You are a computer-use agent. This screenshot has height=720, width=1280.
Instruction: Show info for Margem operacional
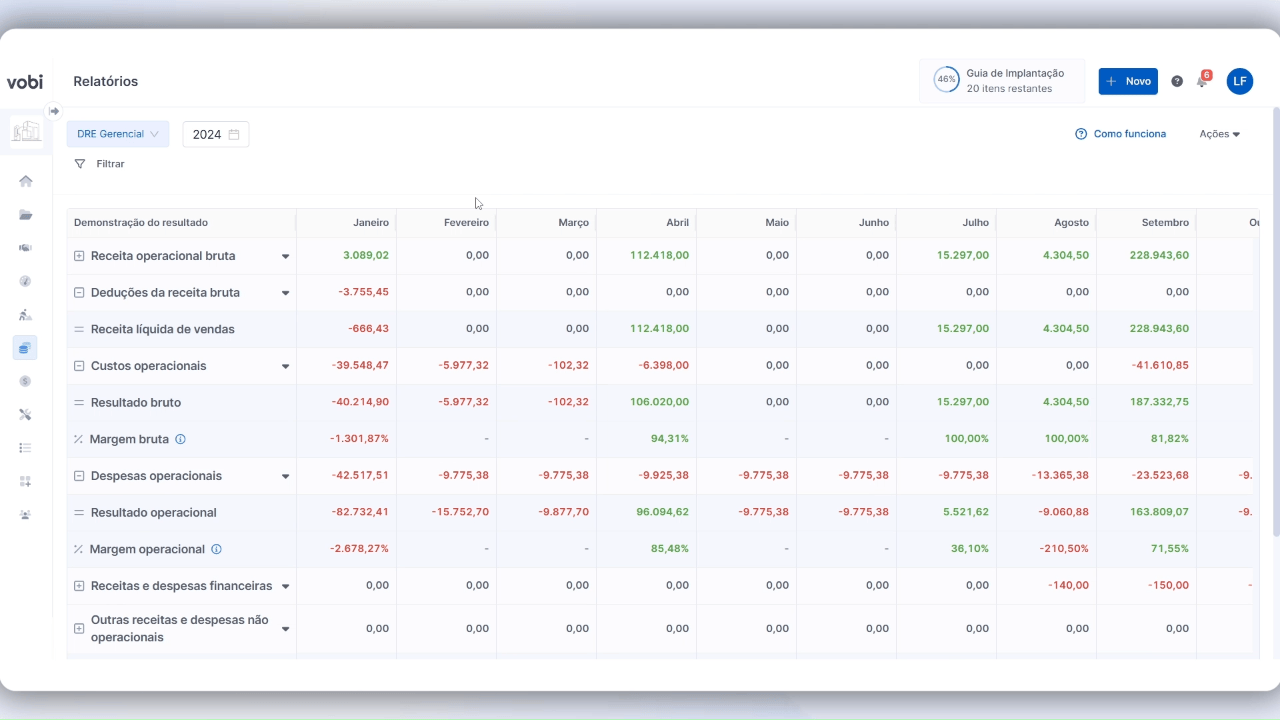click(x=216, y=549)
